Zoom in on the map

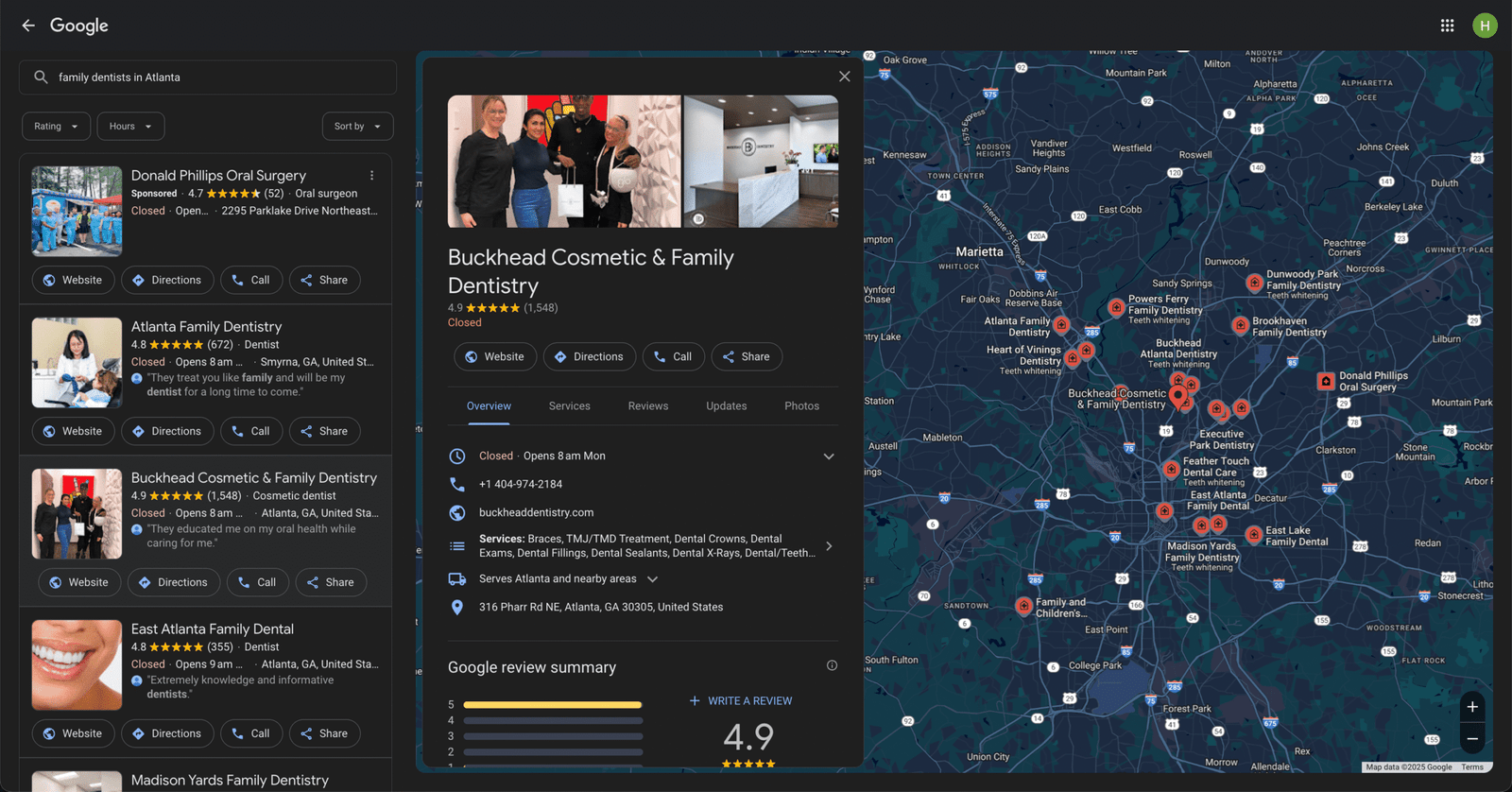click(1472, 707)
